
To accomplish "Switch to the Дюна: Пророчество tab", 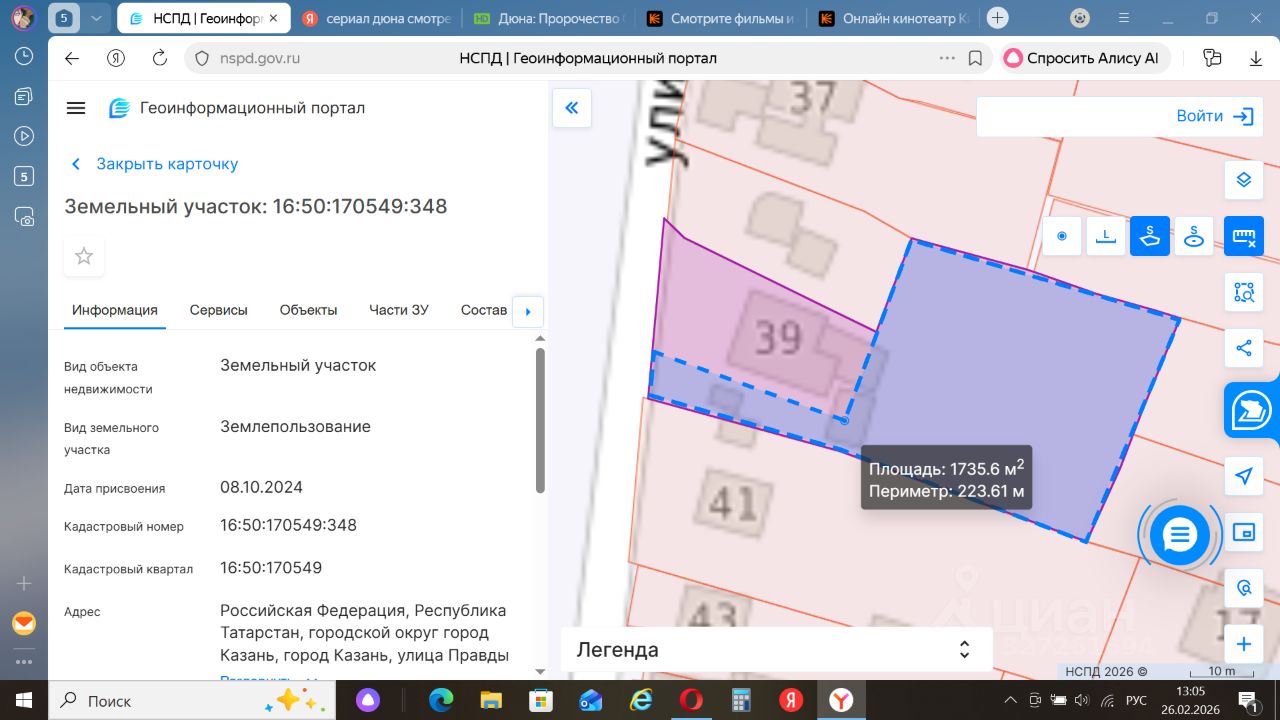I will click(x=548, y=18).
